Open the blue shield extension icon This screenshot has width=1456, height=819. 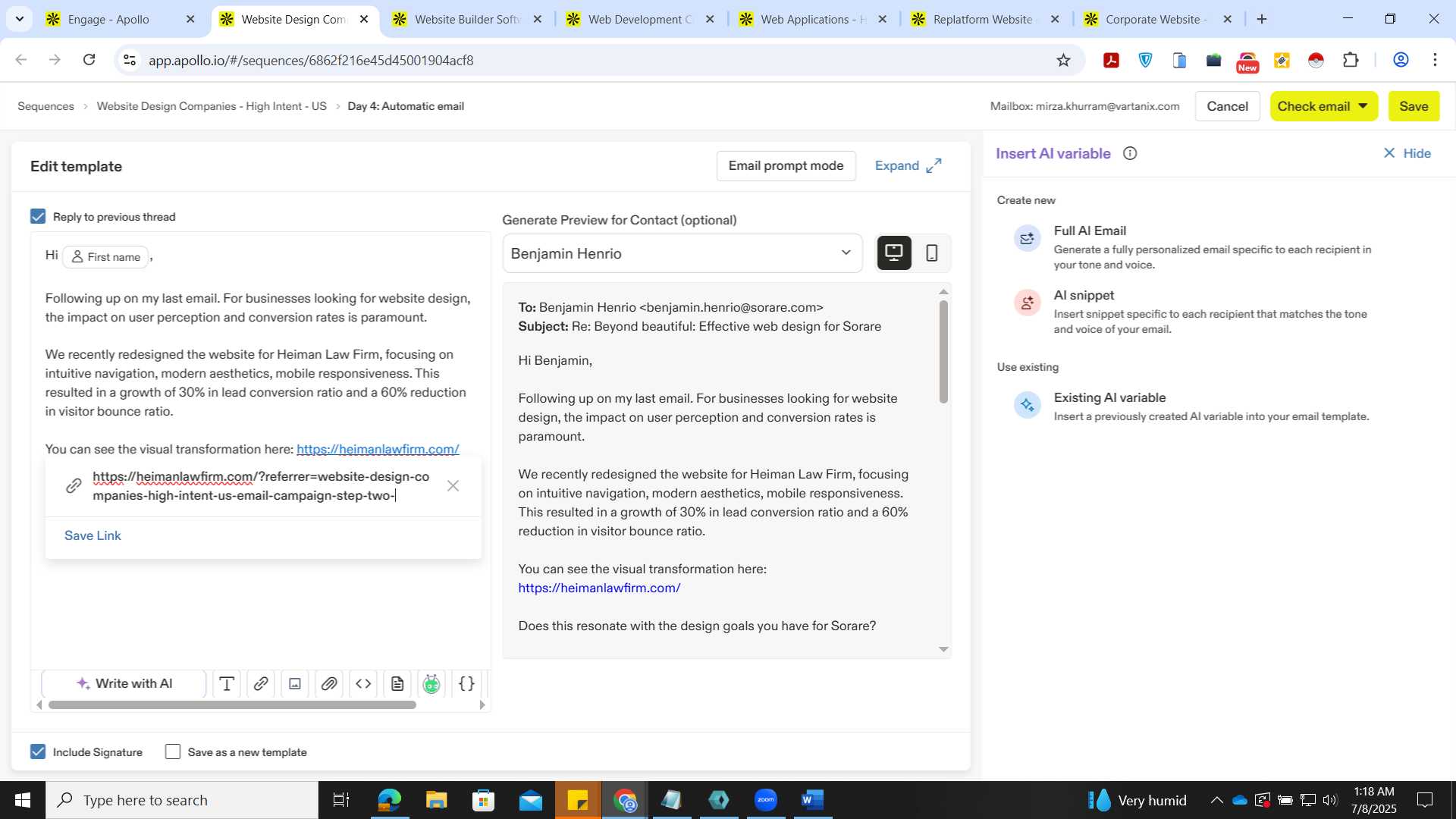coord(1145,60)
